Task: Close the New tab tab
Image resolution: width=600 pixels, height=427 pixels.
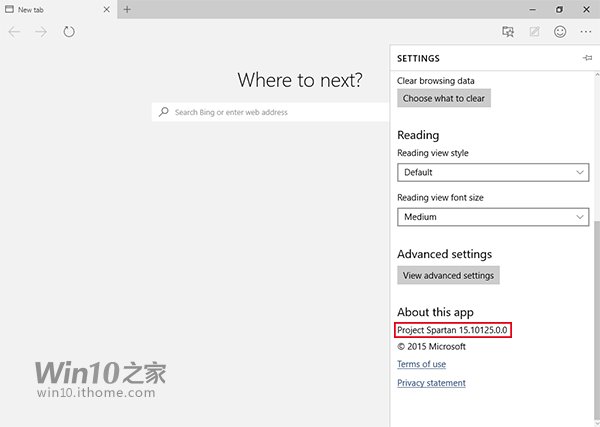Action: click(107, 9)
